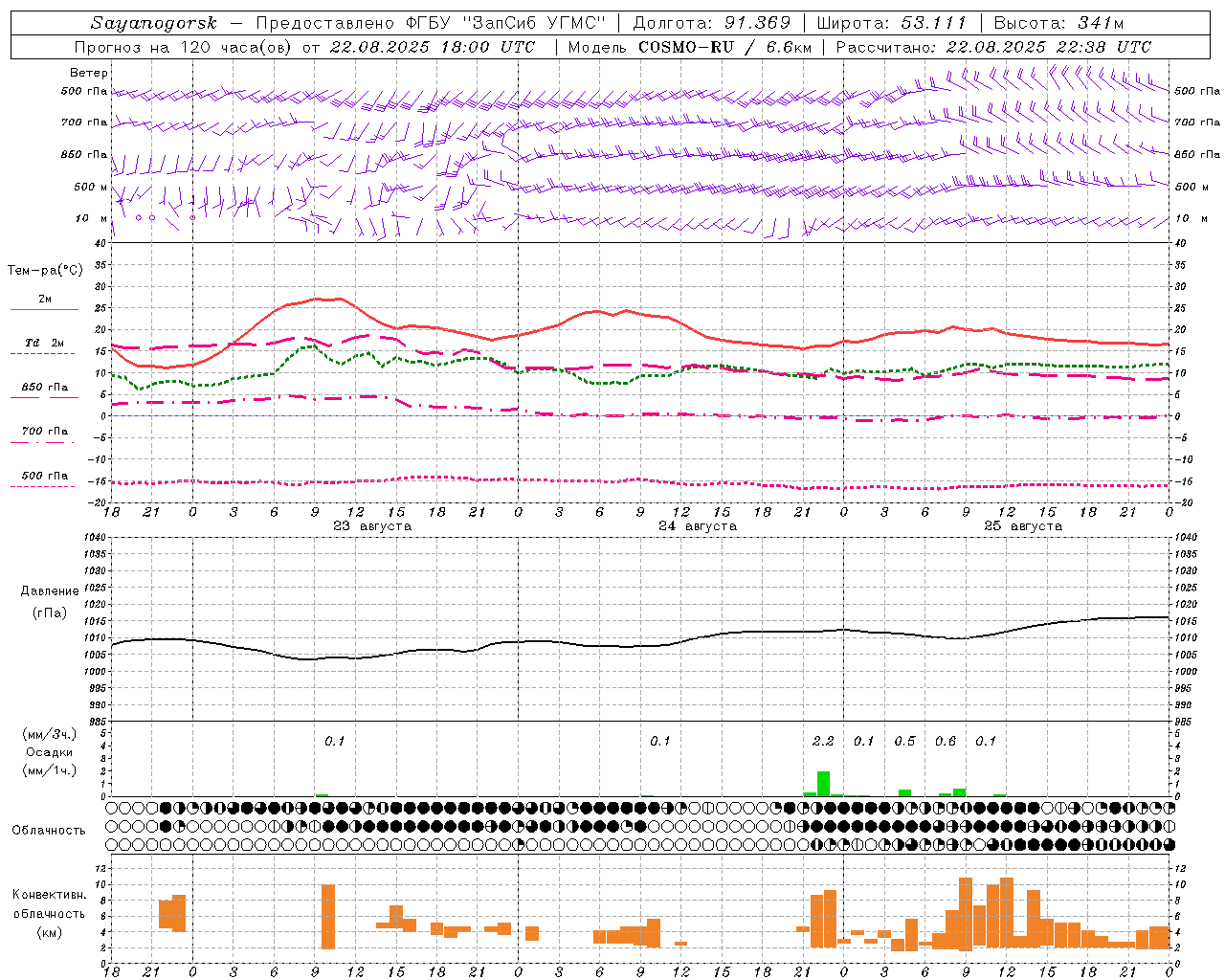The height and width of the screenshot is (980, 1225).
Task: Click the "Осадки" precipitation label
Action: pos(49,752)
